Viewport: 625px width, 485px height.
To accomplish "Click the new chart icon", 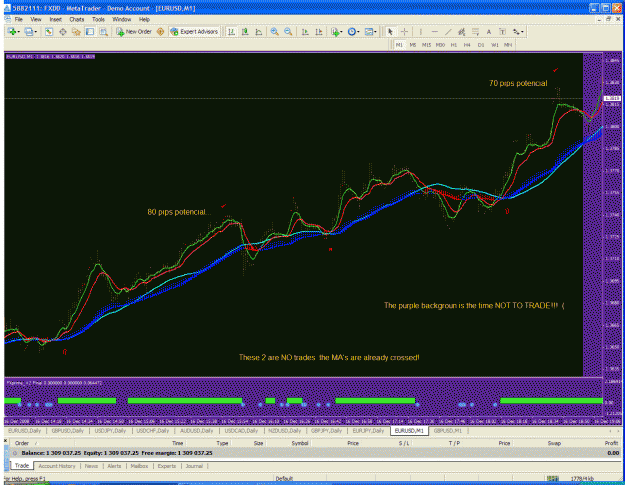I will coord(12,31).
